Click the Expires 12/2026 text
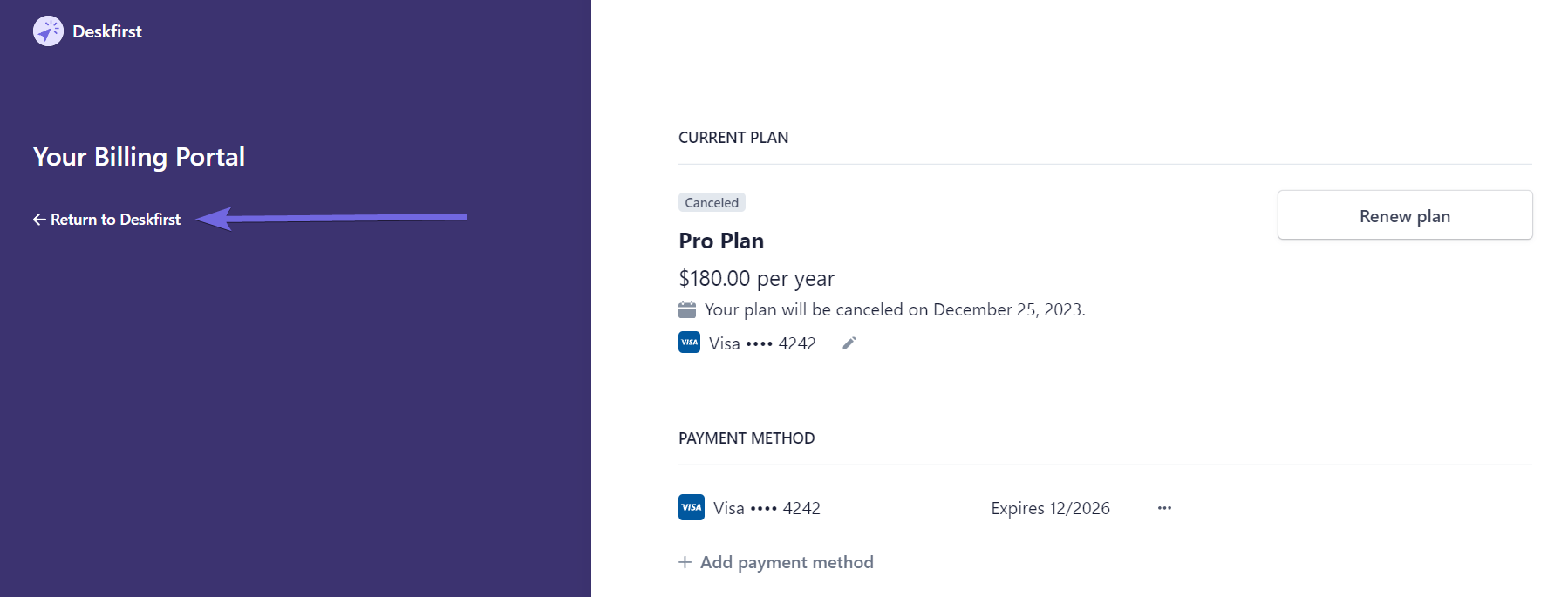Viewport: 1568px width, 597px height. [x=1050, y=508]
